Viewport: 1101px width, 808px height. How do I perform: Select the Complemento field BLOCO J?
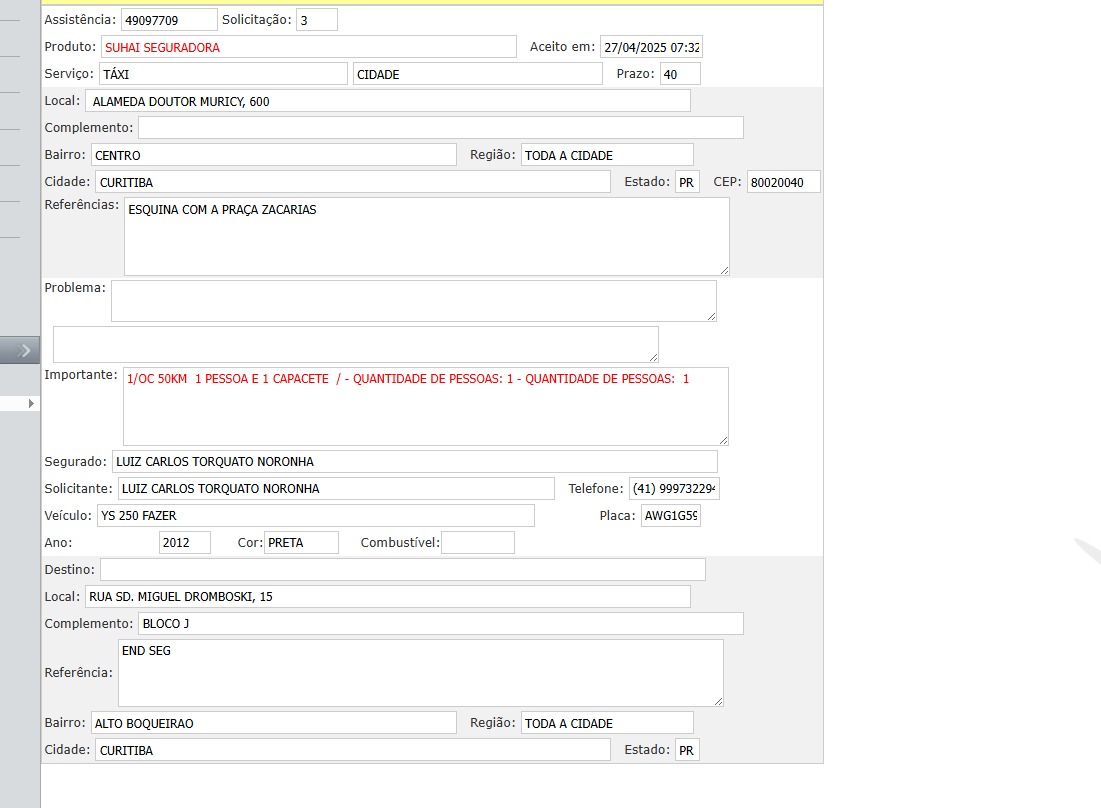(440, 623)
